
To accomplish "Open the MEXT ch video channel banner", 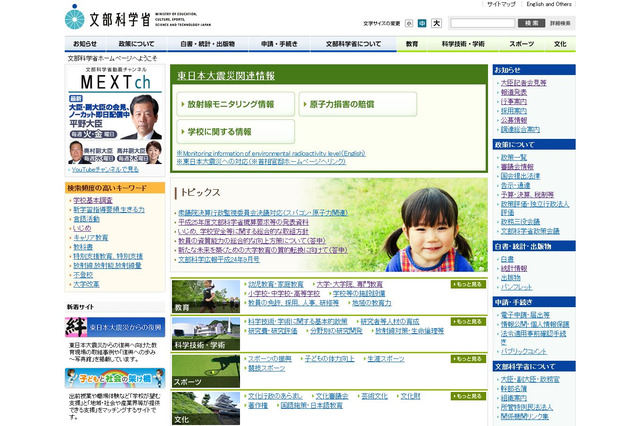I will tap(115, 115).
